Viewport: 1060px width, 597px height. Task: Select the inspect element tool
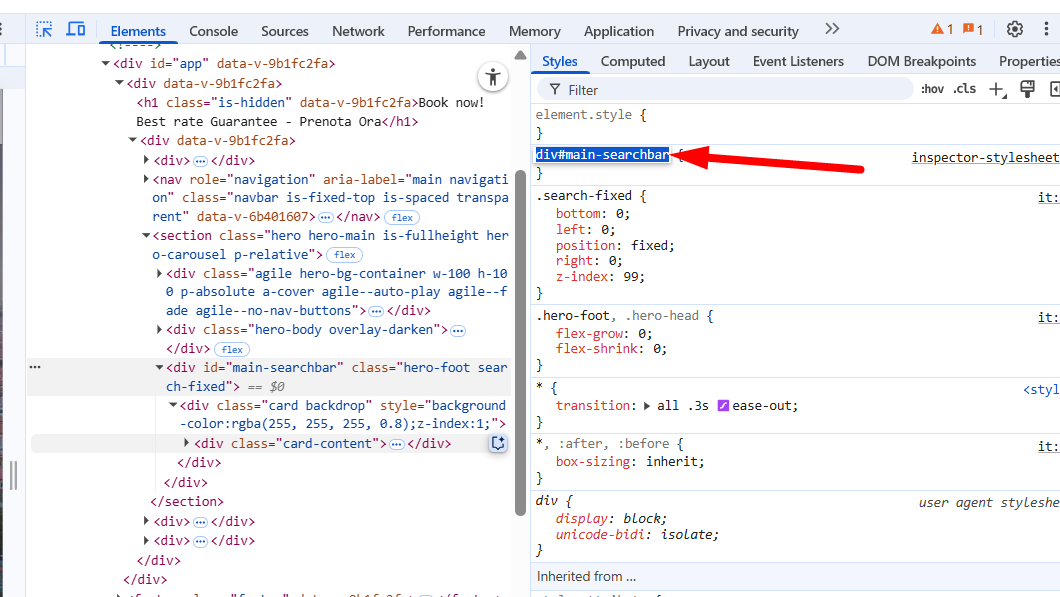[x=44, y=30]
